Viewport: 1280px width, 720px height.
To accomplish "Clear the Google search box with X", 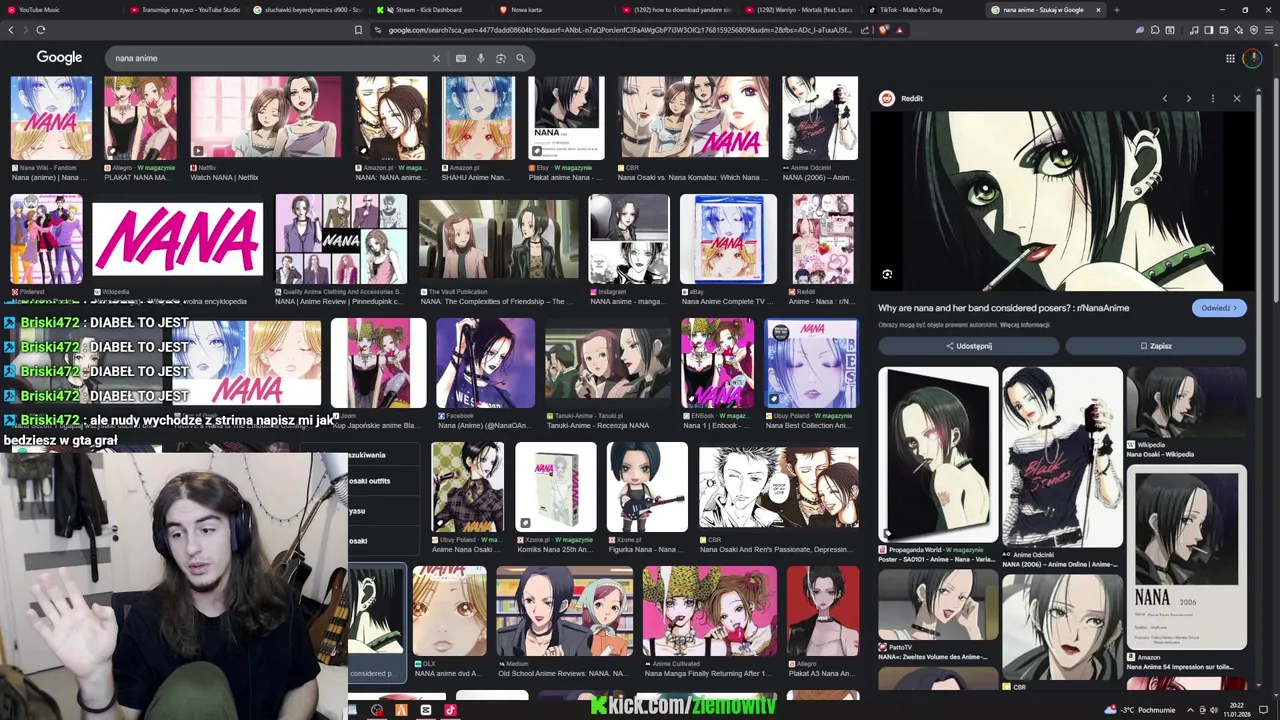I will tap(436, 58).
